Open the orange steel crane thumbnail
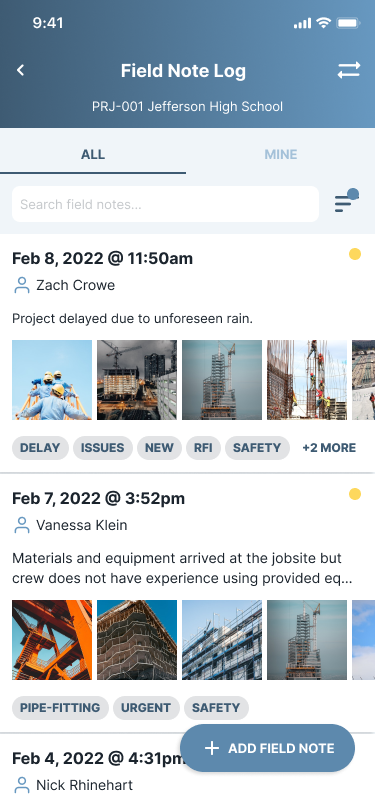 click(x=52, y=640)
